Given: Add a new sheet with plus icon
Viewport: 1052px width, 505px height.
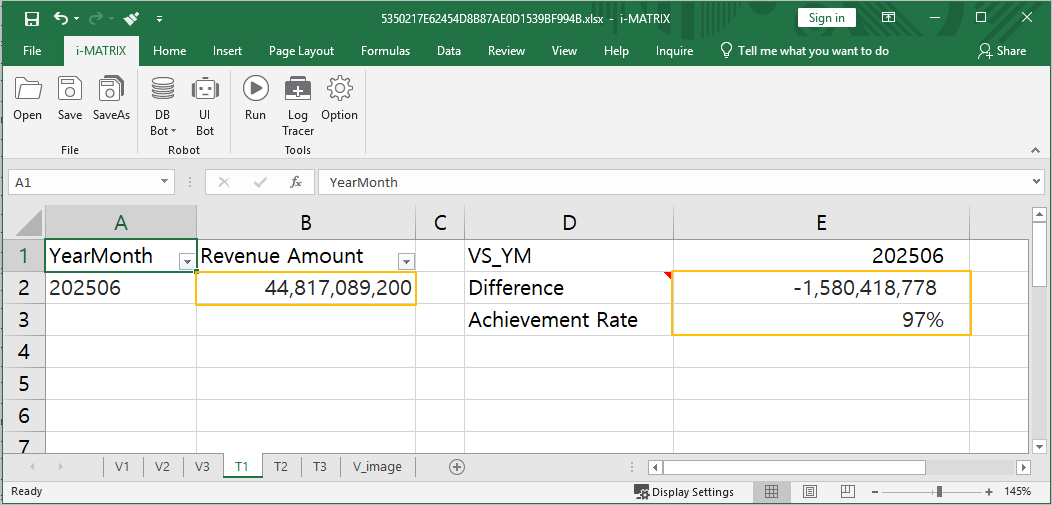Looking at the screenshot, I should click(457, 467).
